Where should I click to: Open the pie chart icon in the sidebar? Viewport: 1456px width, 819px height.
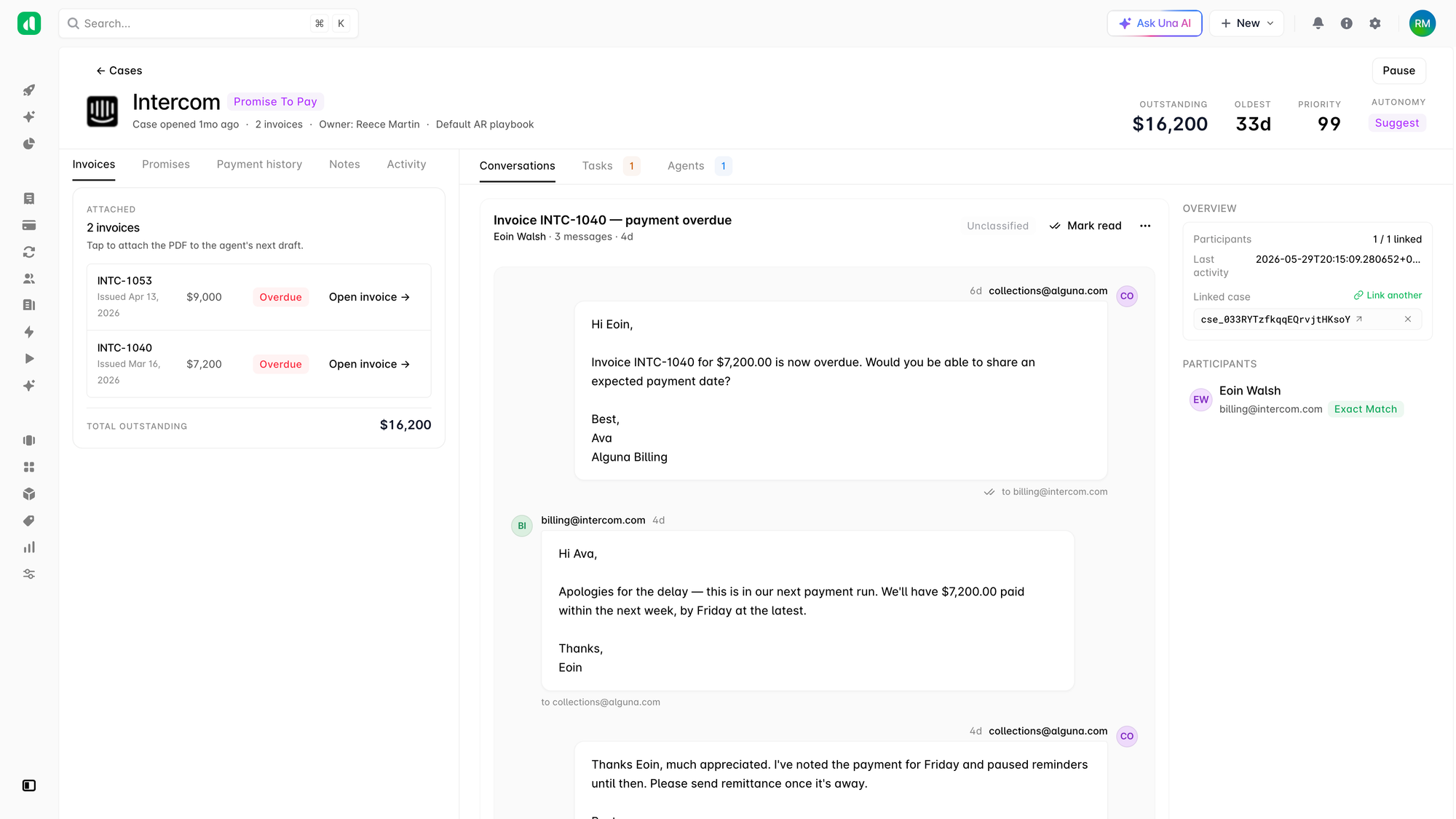(x=29, y=144)
